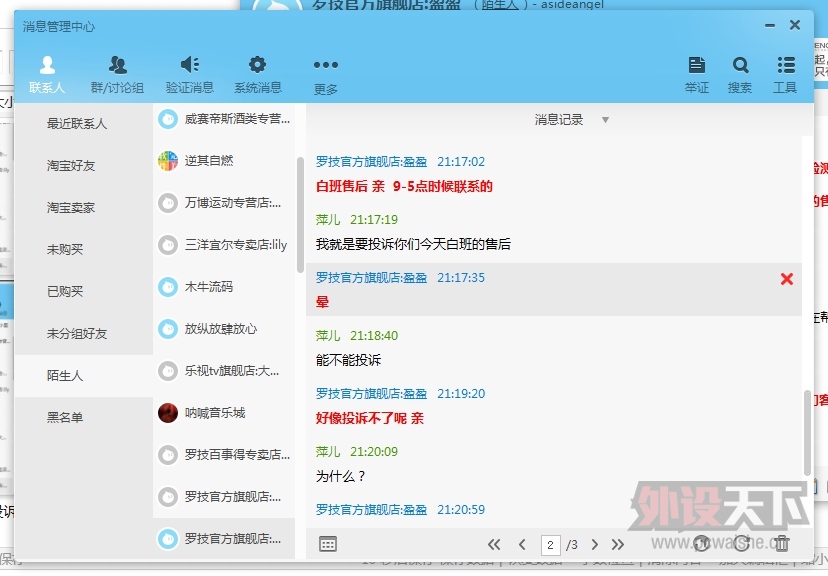This screenshot has height=576, width=828.
Task: Select 陌生人 group
Action: 83,375
